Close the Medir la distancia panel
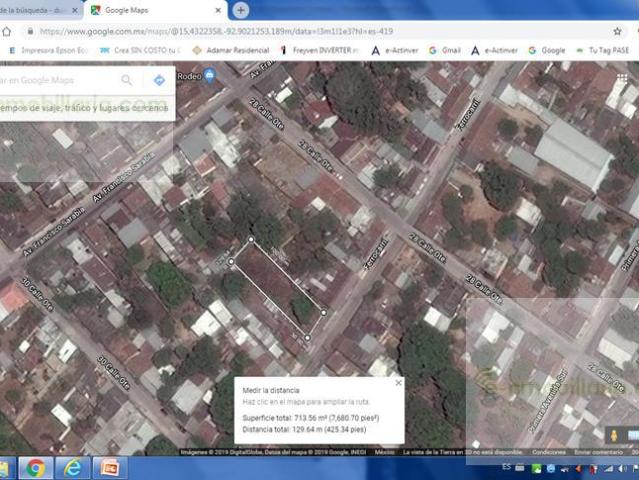The image size is (639, 480). 399,383
